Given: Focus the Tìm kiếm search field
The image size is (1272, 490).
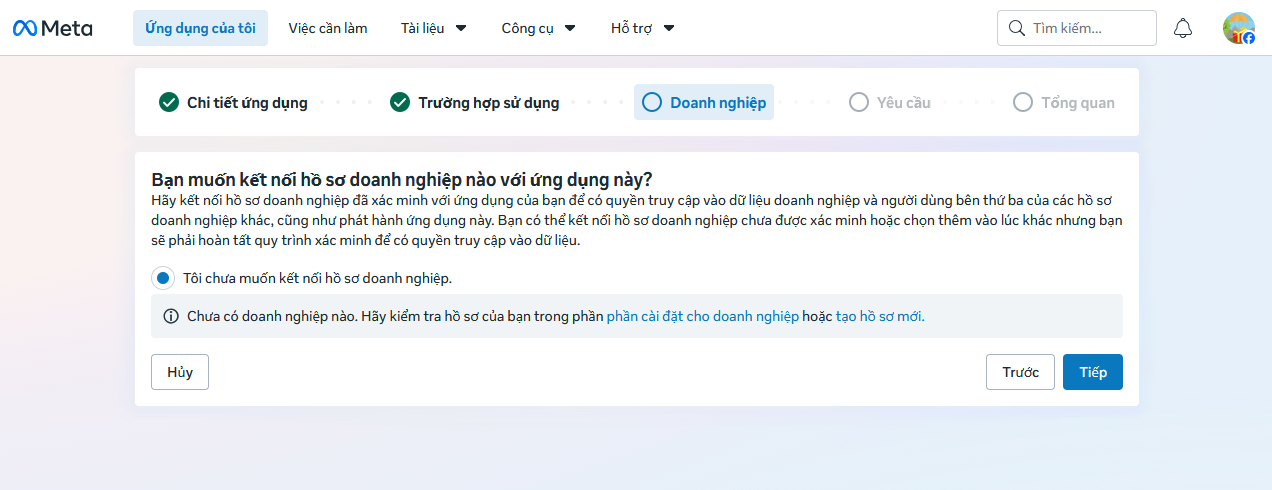Looking at the screenshot, I should (x=1077, y=28).
